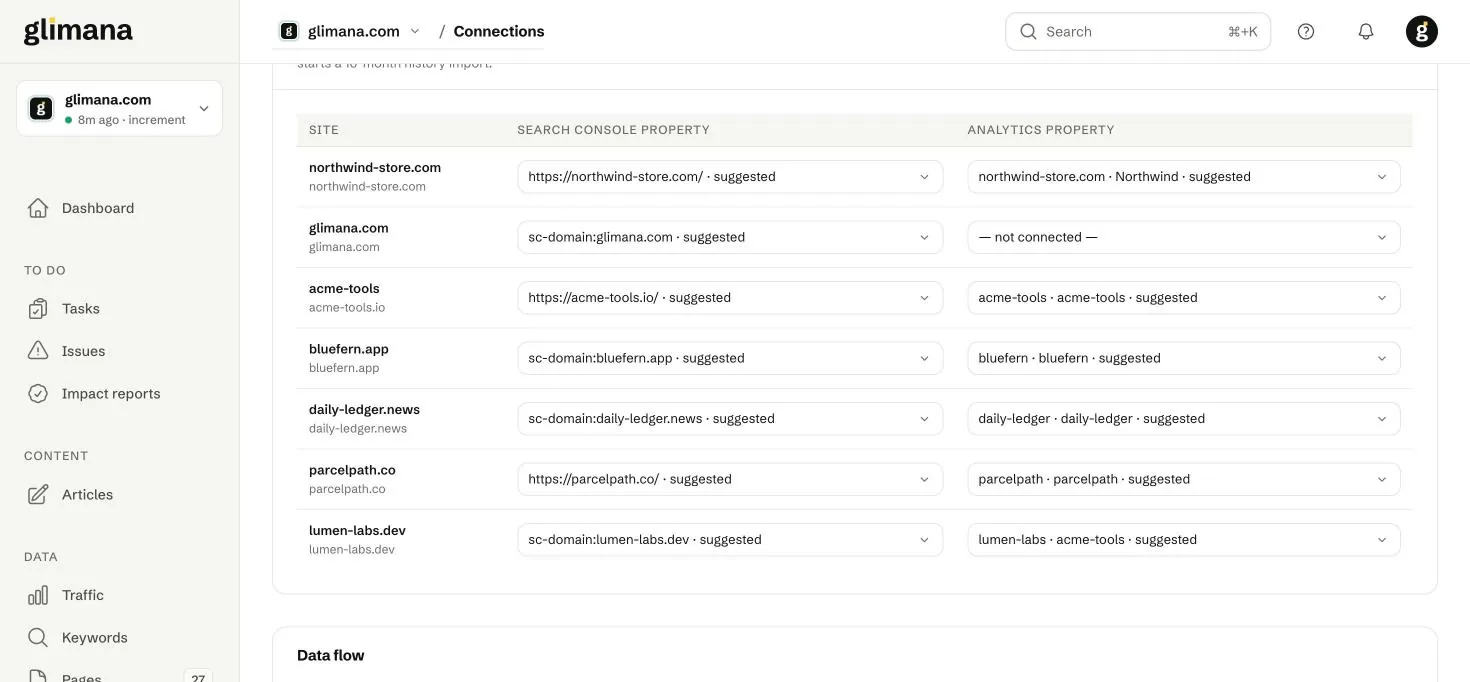Open the breadcrumb glimana.com site dropdown
Image resolution: width=1470 pixels, height=682 pixels.
coord(351,31)
